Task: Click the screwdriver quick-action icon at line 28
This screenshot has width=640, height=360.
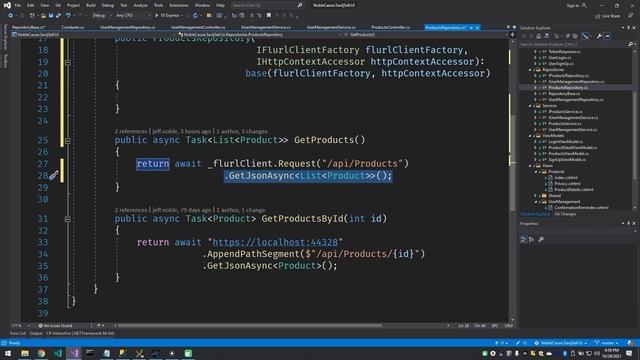Action: coord(53,176)
